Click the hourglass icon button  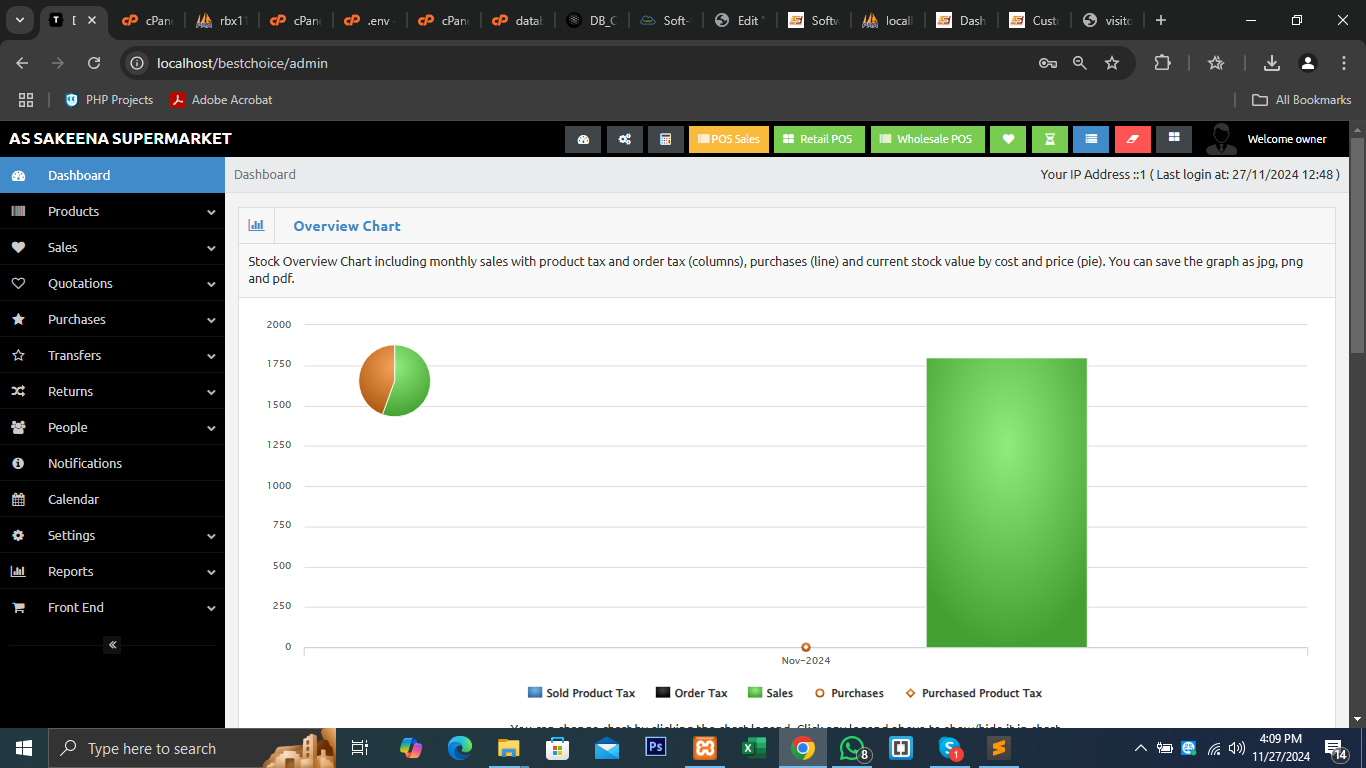[1050, 139]
